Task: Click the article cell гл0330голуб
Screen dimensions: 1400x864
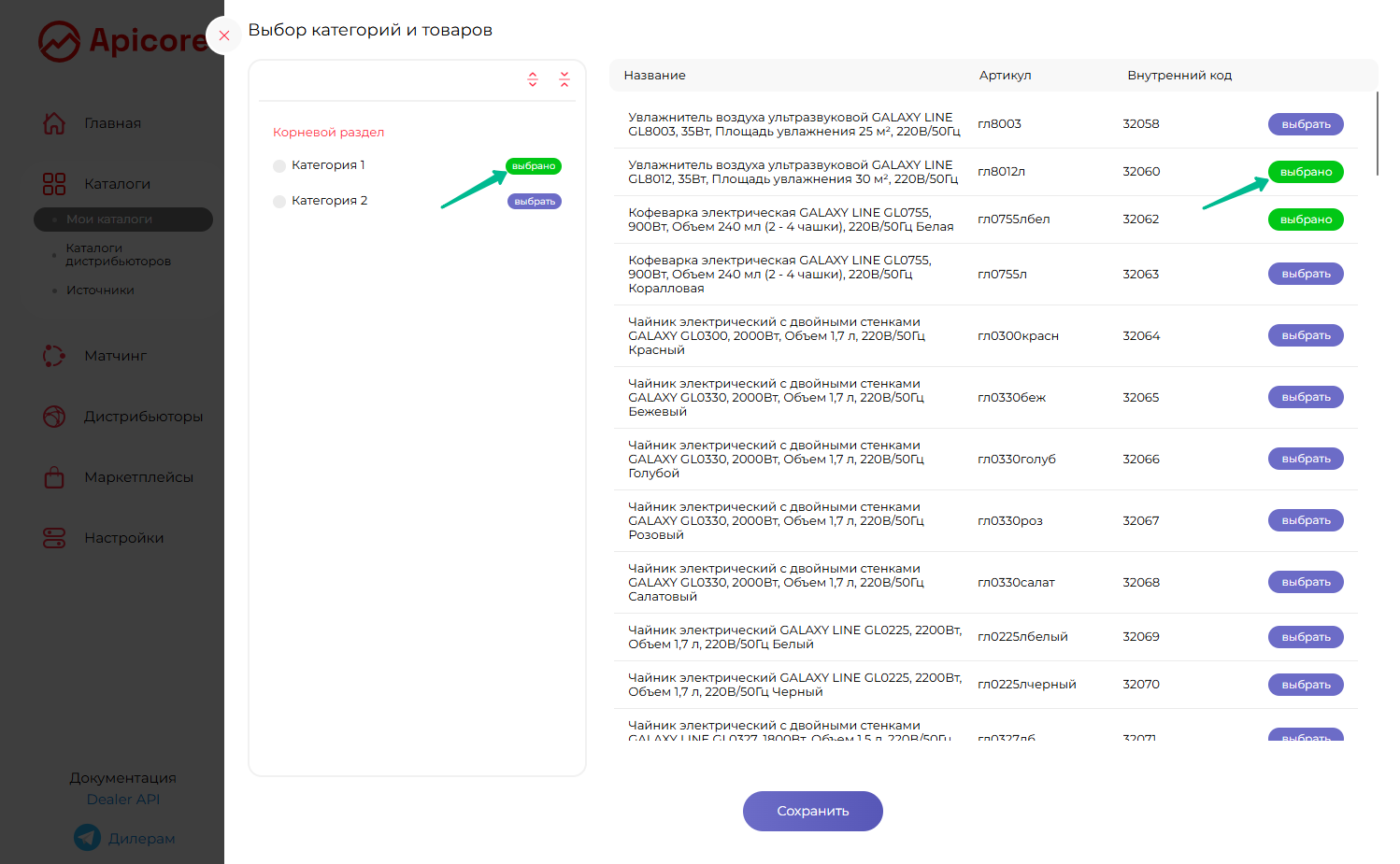Action: pos(1017,460)
